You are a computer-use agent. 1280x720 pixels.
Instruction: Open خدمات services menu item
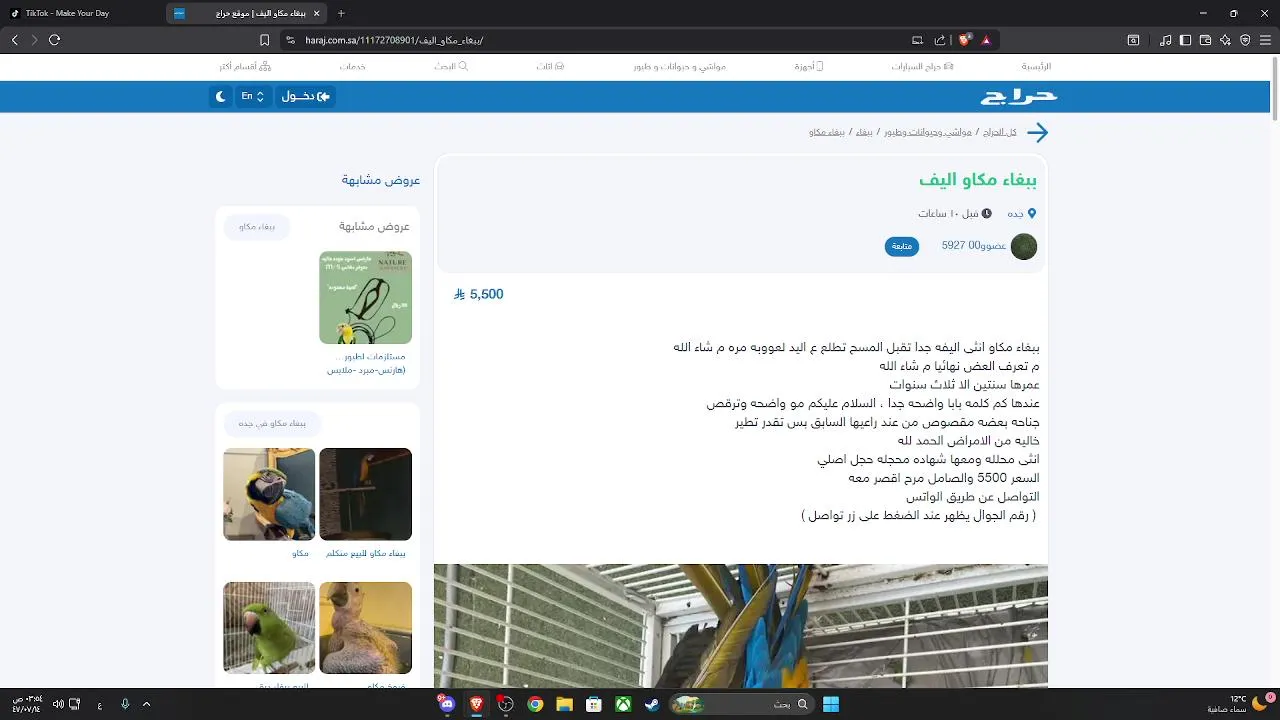(352, 66)
